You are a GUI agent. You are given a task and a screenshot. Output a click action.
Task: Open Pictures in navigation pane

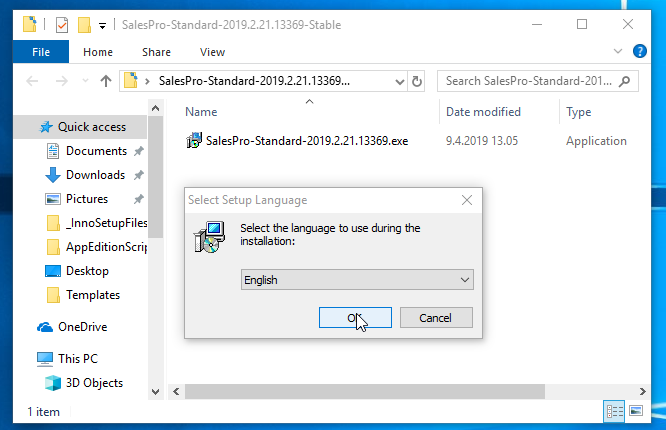[87, 199]
